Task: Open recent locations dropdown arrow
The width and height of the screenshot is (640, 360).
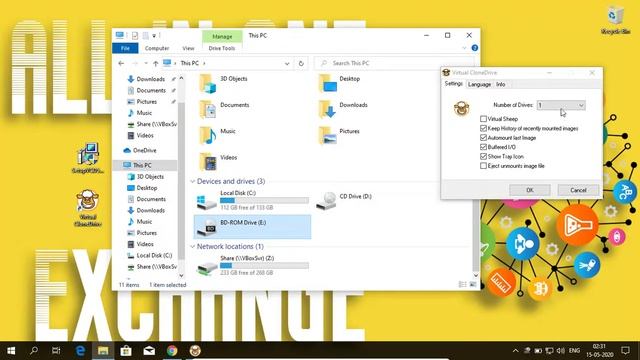Action: tap(146, 63)
